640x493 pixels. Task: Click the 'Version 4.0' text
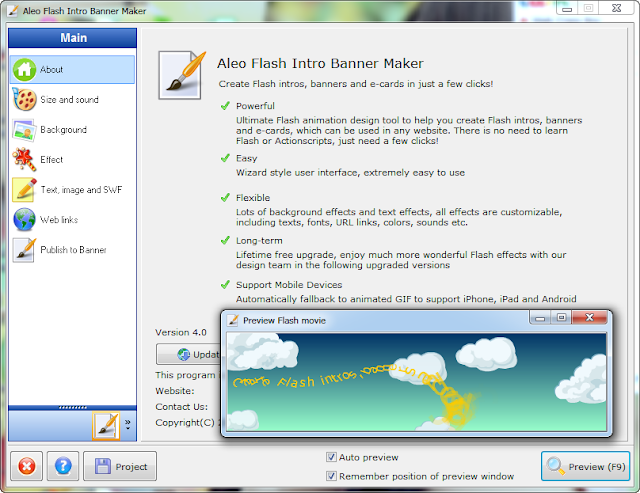[x=181, y=333]
